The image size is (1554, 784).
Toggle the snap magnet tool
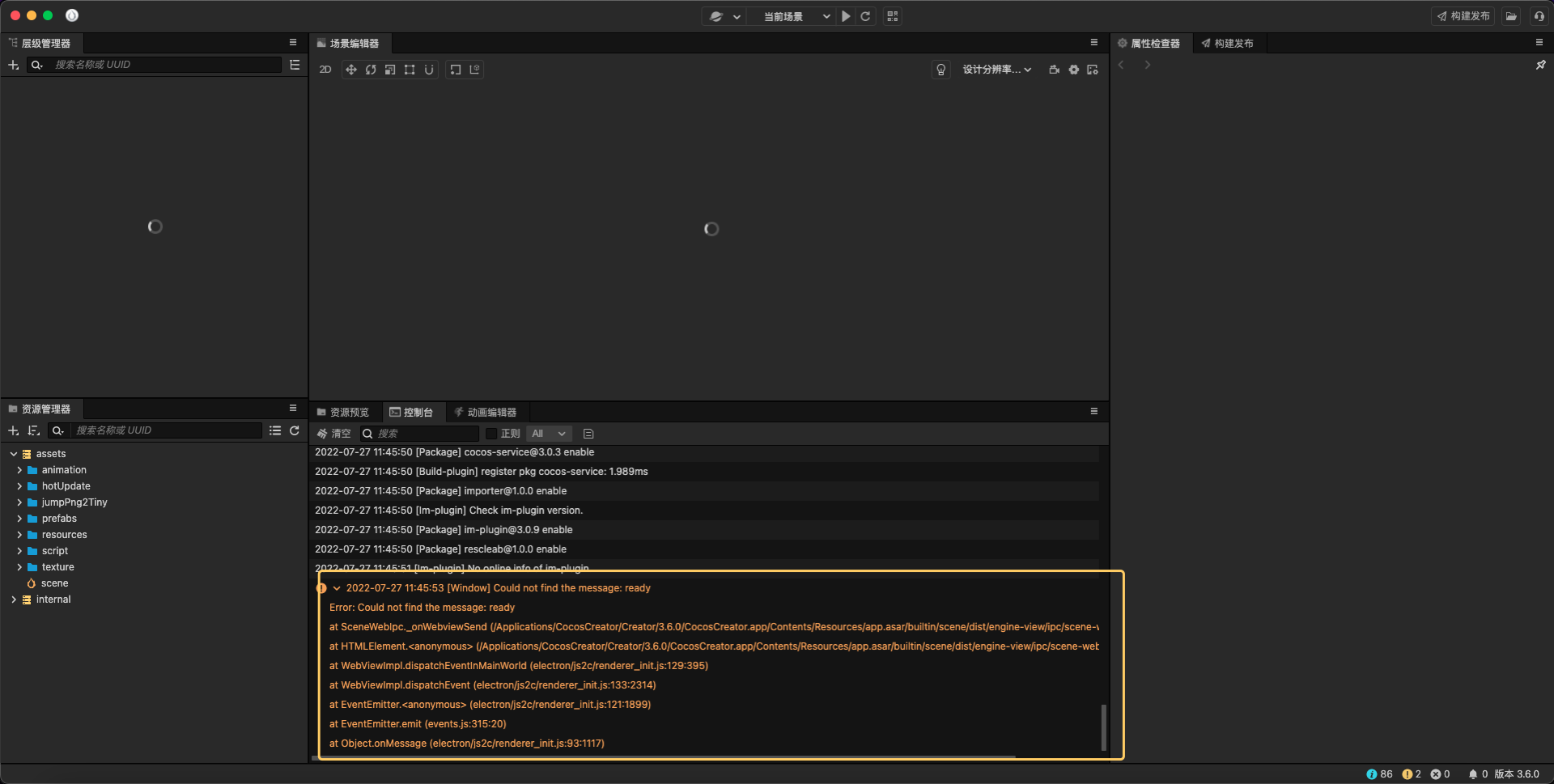[429, 70]
